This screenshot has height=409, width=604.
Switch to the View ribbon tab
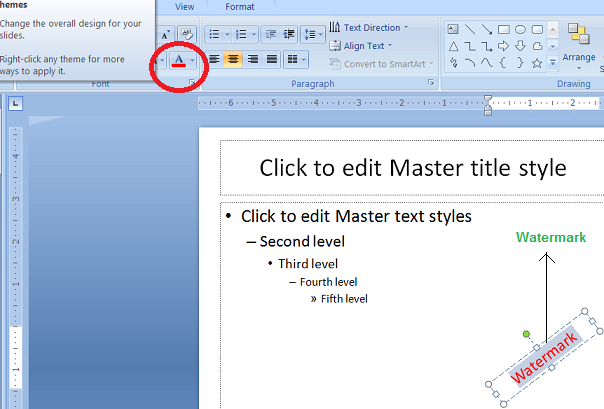[185, 7]
